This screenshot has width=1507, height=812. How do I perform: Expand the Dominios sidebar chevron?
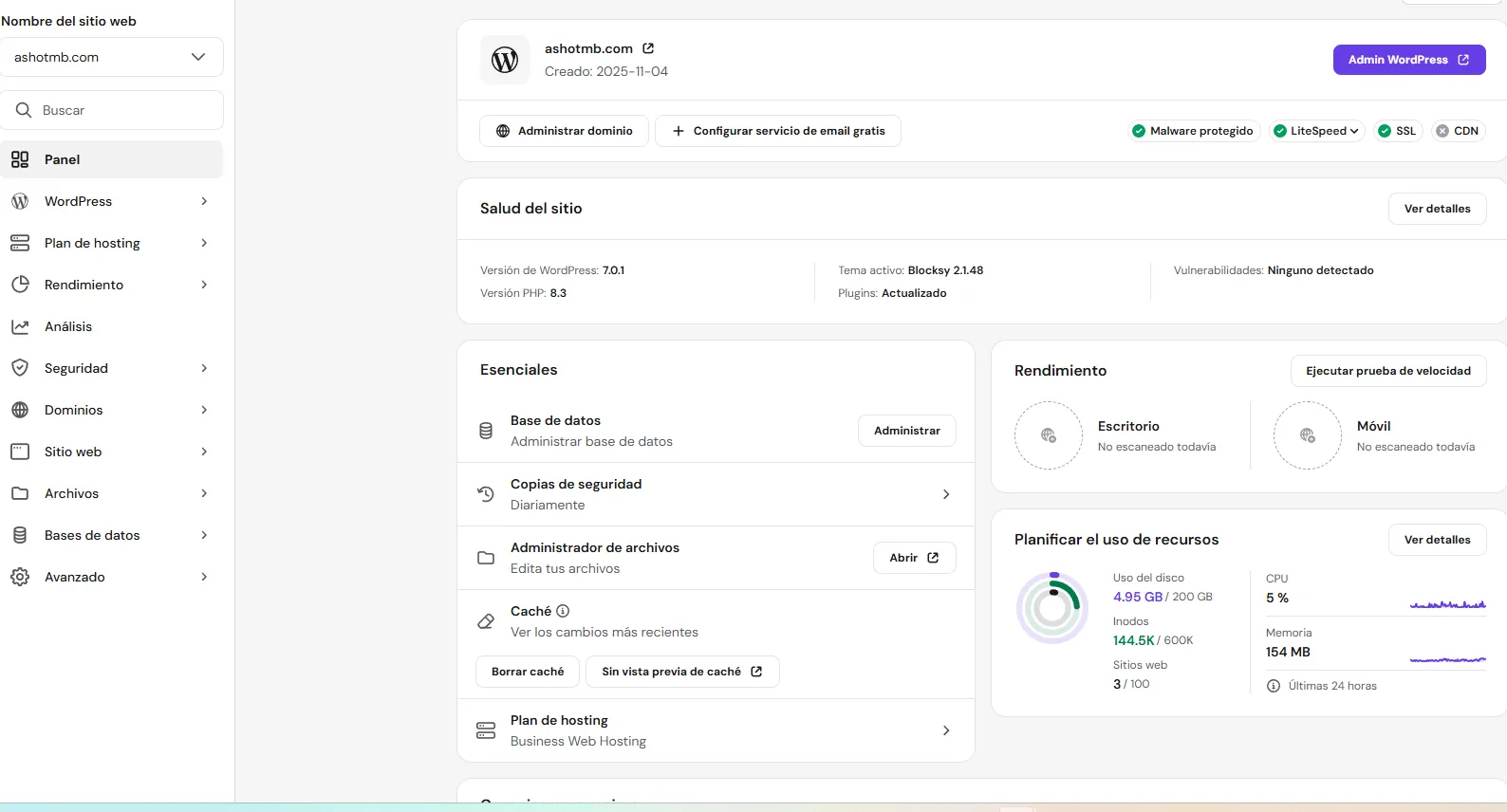click(204, 410)
